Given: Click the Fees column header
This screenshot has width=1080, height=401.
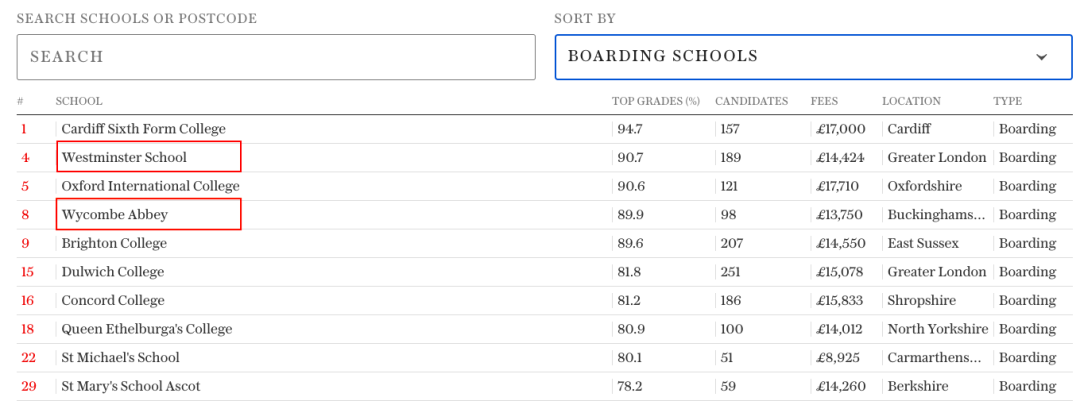Looking at the screenshot, I should pyautogui.click(x=824, y=101).
